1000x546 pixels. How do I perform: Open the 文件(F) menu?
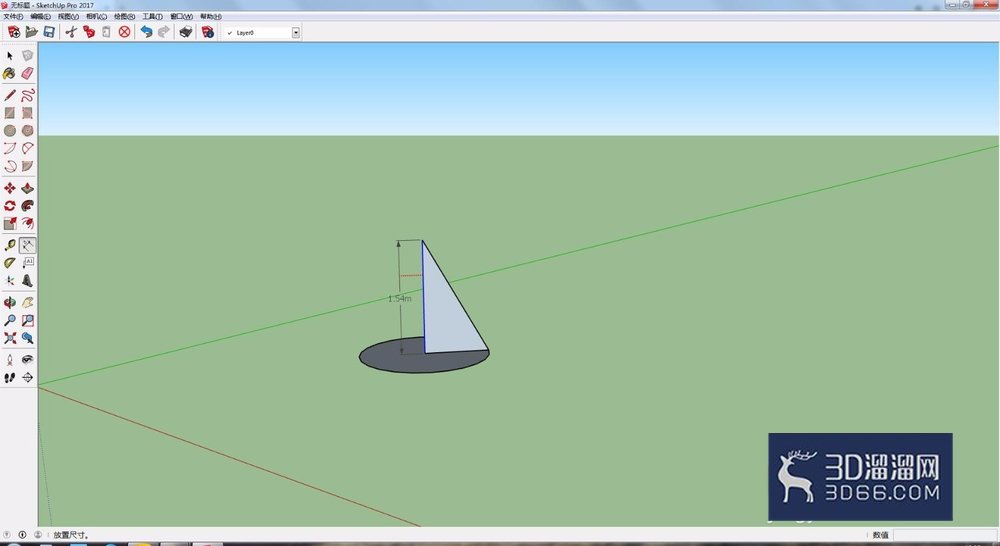(x=13, y=17)
